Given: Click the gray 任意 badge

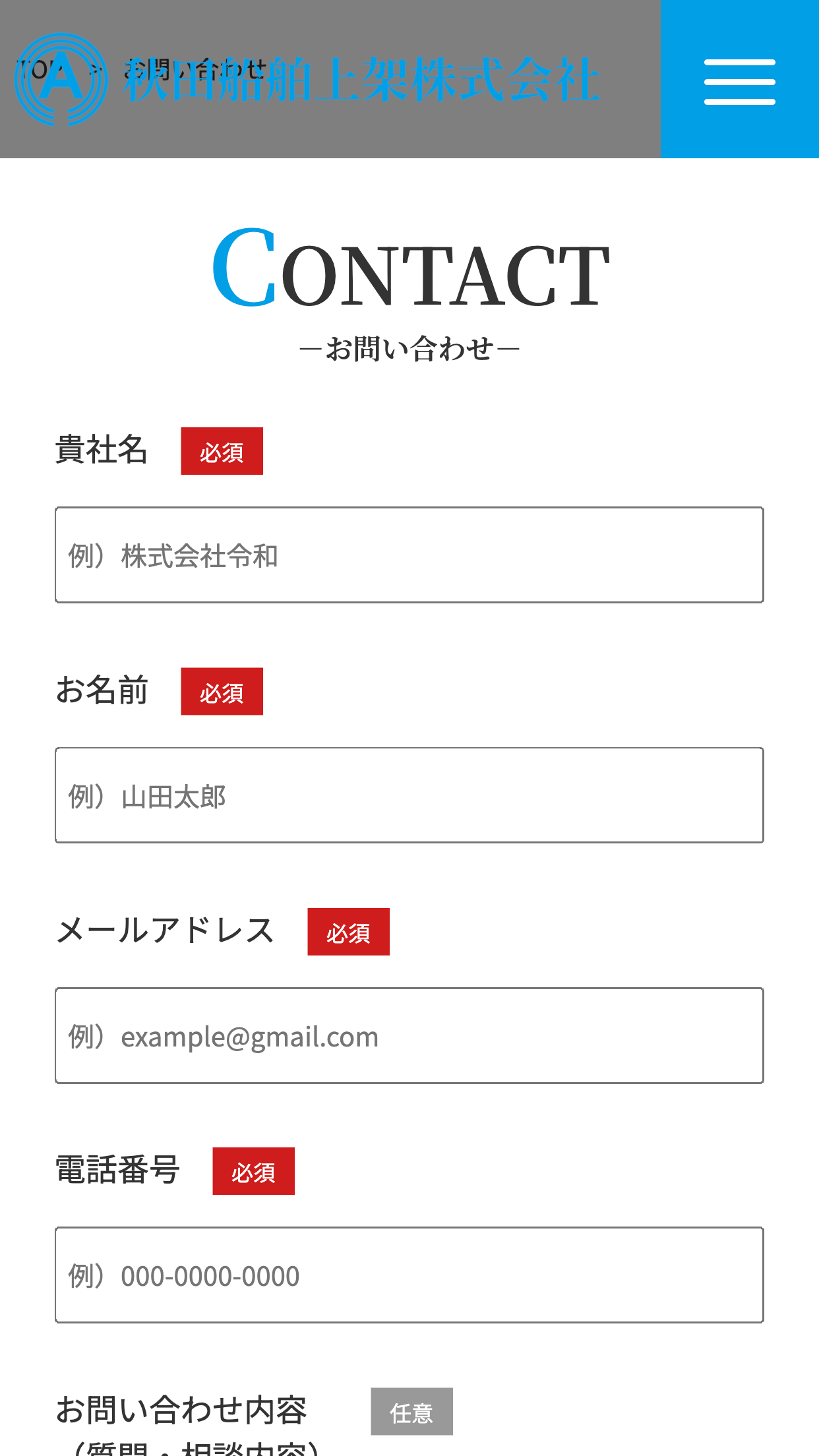Looking at the screenshot, I should point(411,1412).
